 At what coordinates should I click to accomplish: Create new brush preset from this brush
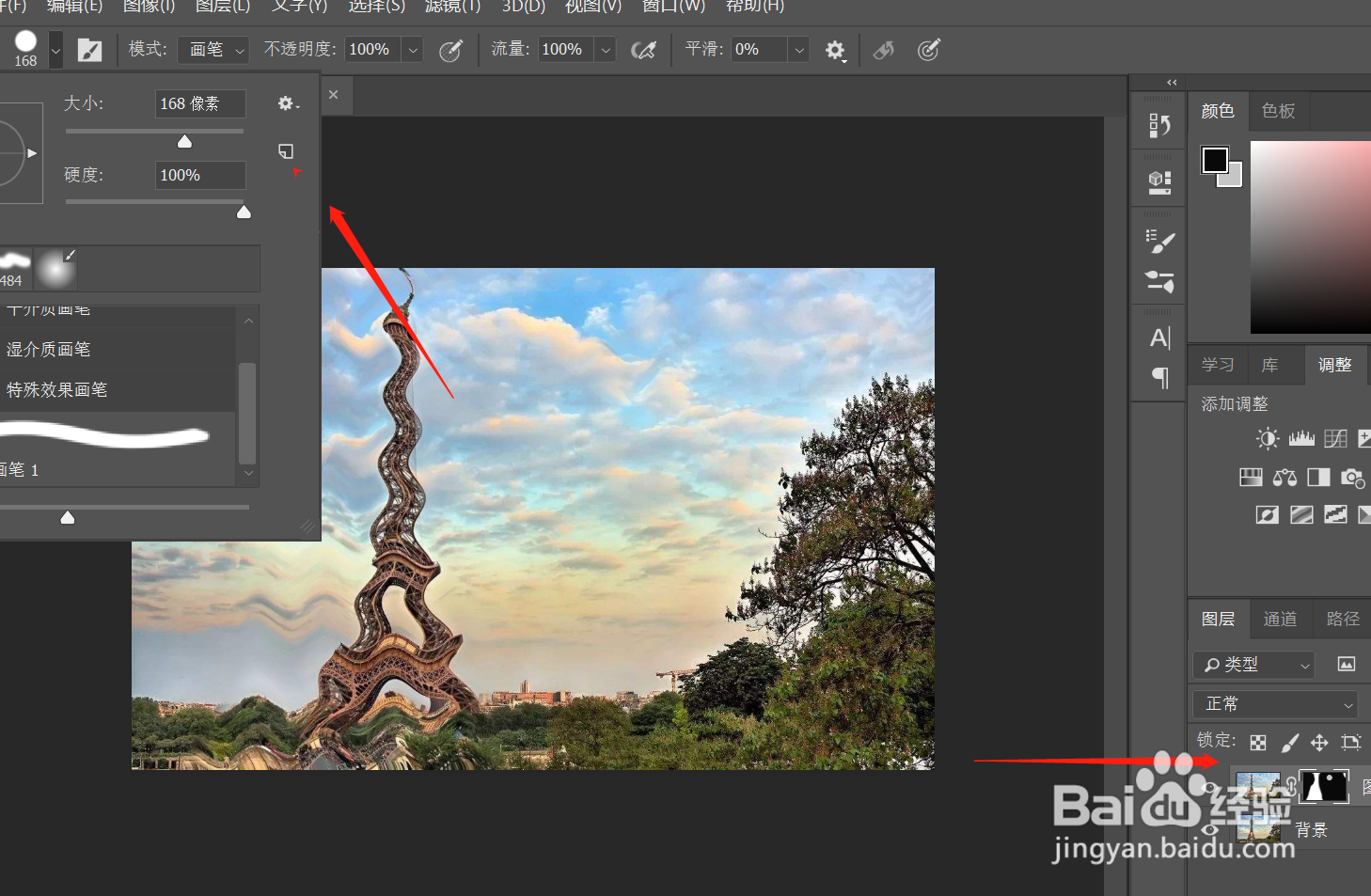[286, 151]
